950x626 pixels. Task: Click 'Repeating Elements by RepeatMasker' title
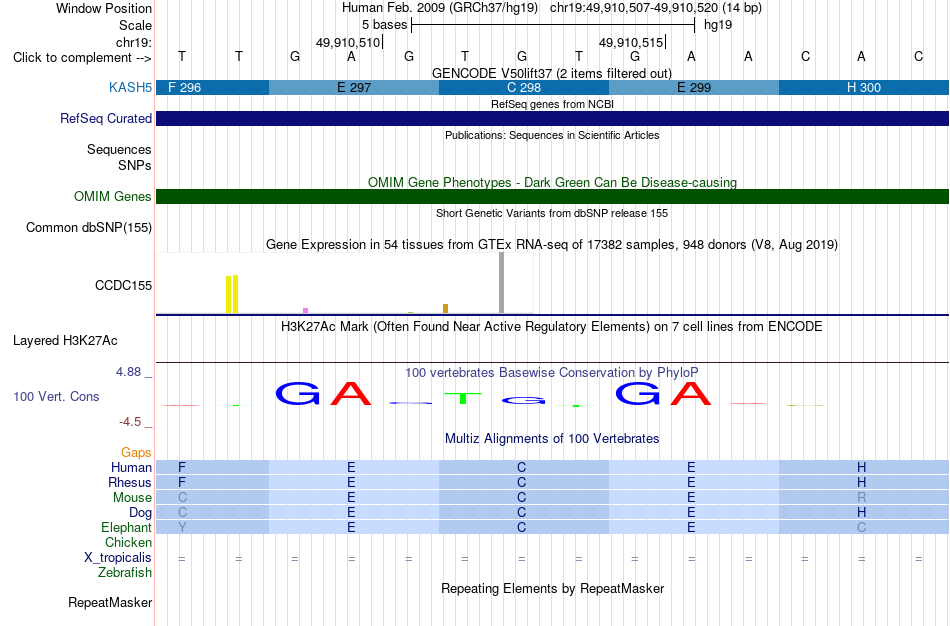[553, 588]
